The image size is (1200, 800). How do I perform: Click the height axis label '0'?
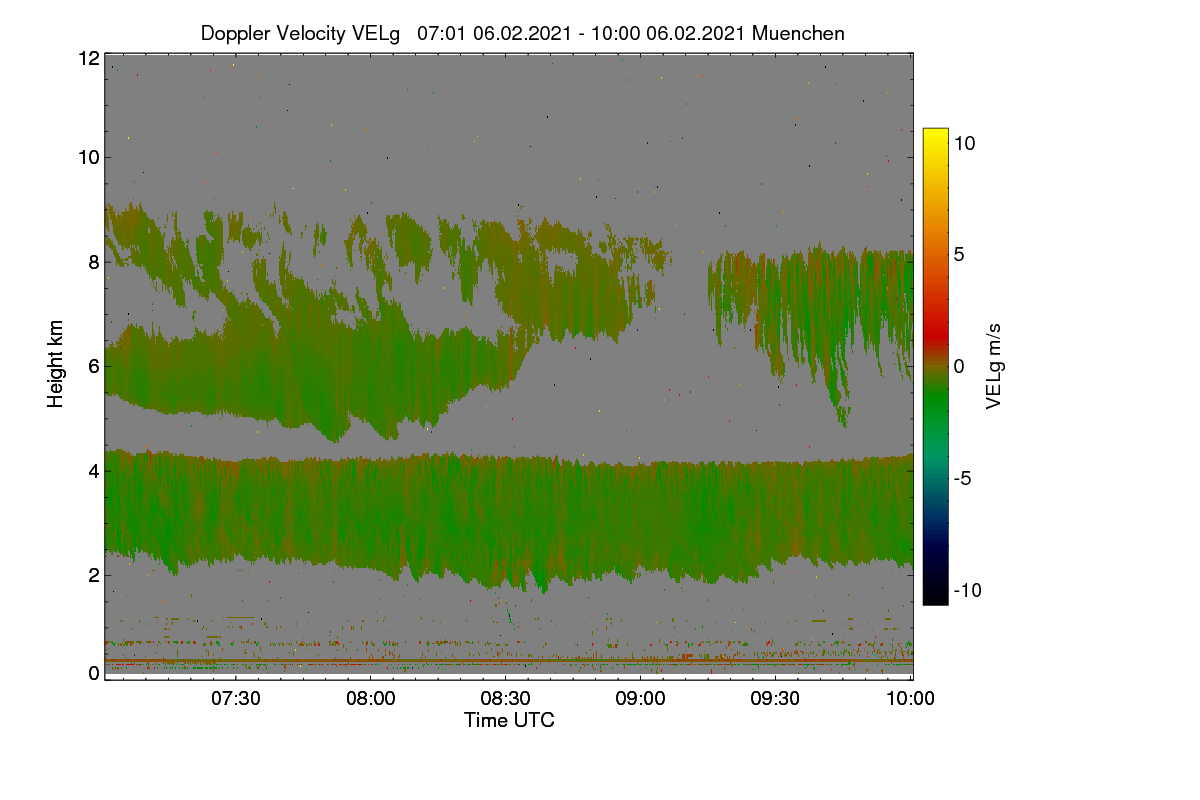(94, 673)
